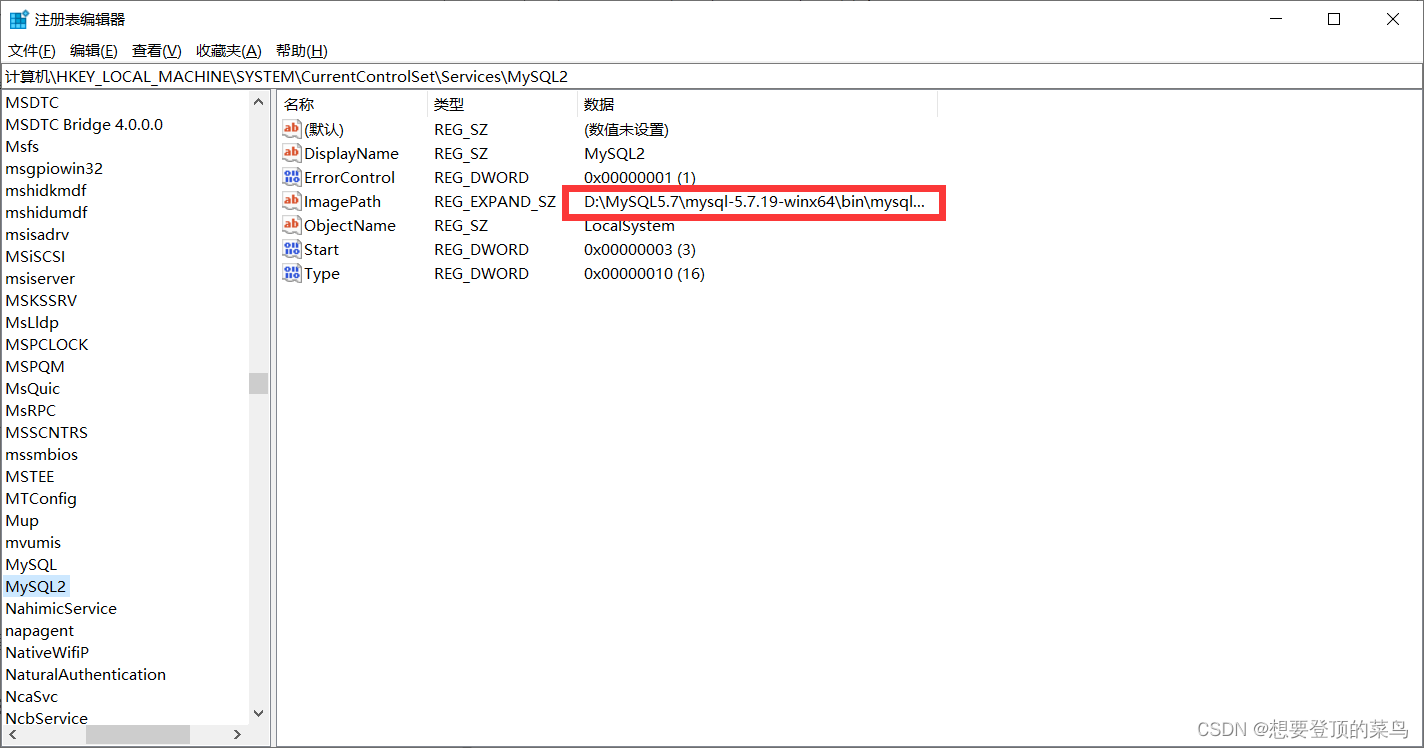The height and width of the screenshot is (748, 1424).
Task: Click the binary icon next to ErrorControl
Action: point(292,177)
